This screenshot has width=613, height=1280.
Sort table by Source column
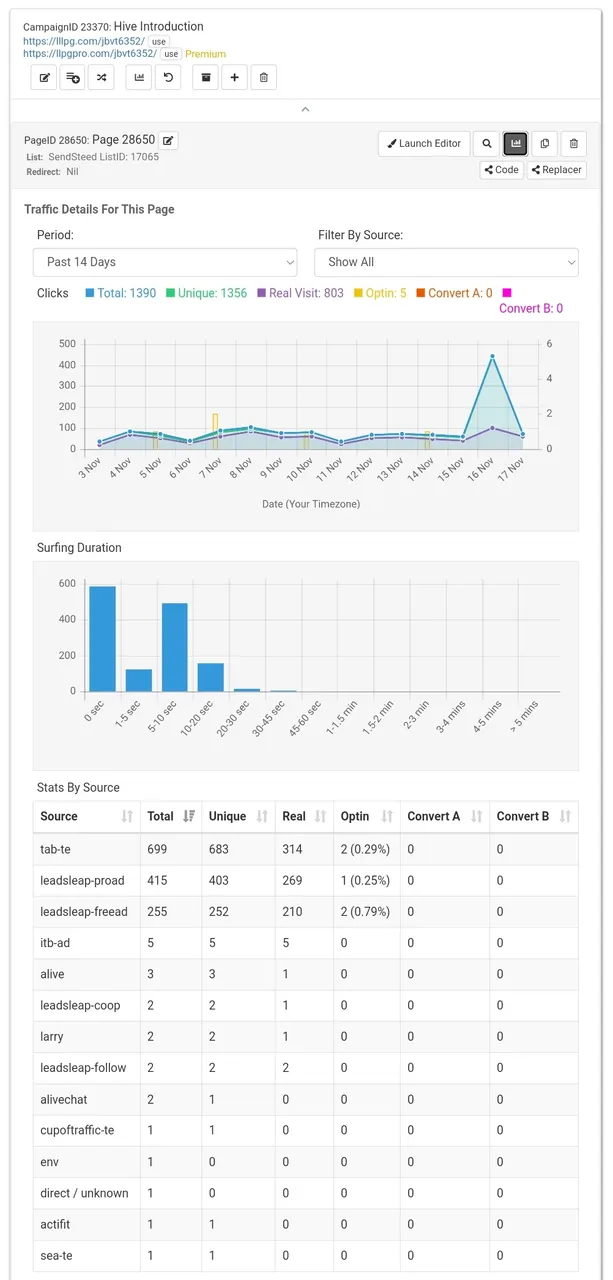pyautogui.click(x=86, y=816)
